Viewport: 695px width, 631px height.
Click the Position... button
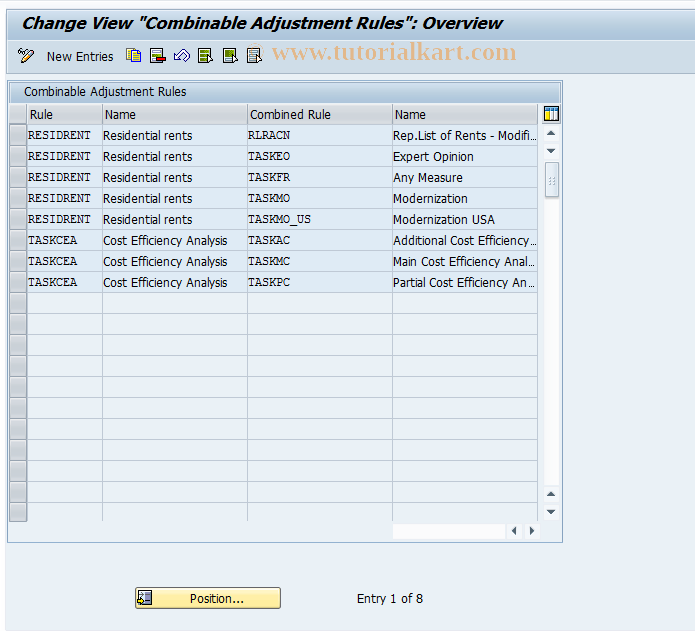208,598
